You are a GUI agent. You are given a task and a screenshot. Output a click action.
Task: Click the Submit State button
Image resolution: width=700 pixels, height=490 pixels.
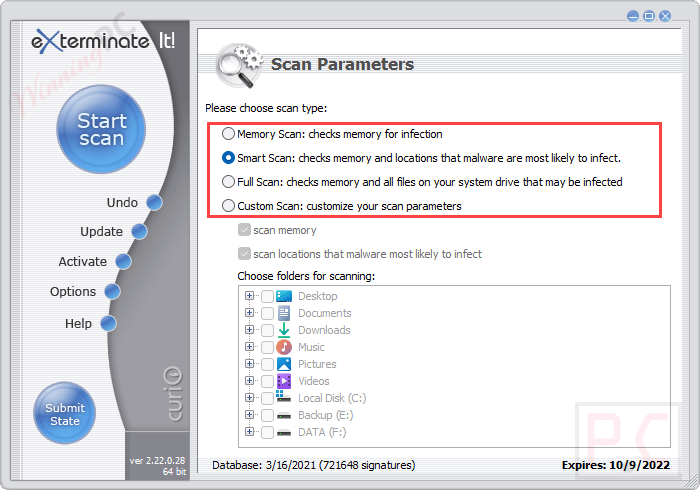[x=65, y=413]
